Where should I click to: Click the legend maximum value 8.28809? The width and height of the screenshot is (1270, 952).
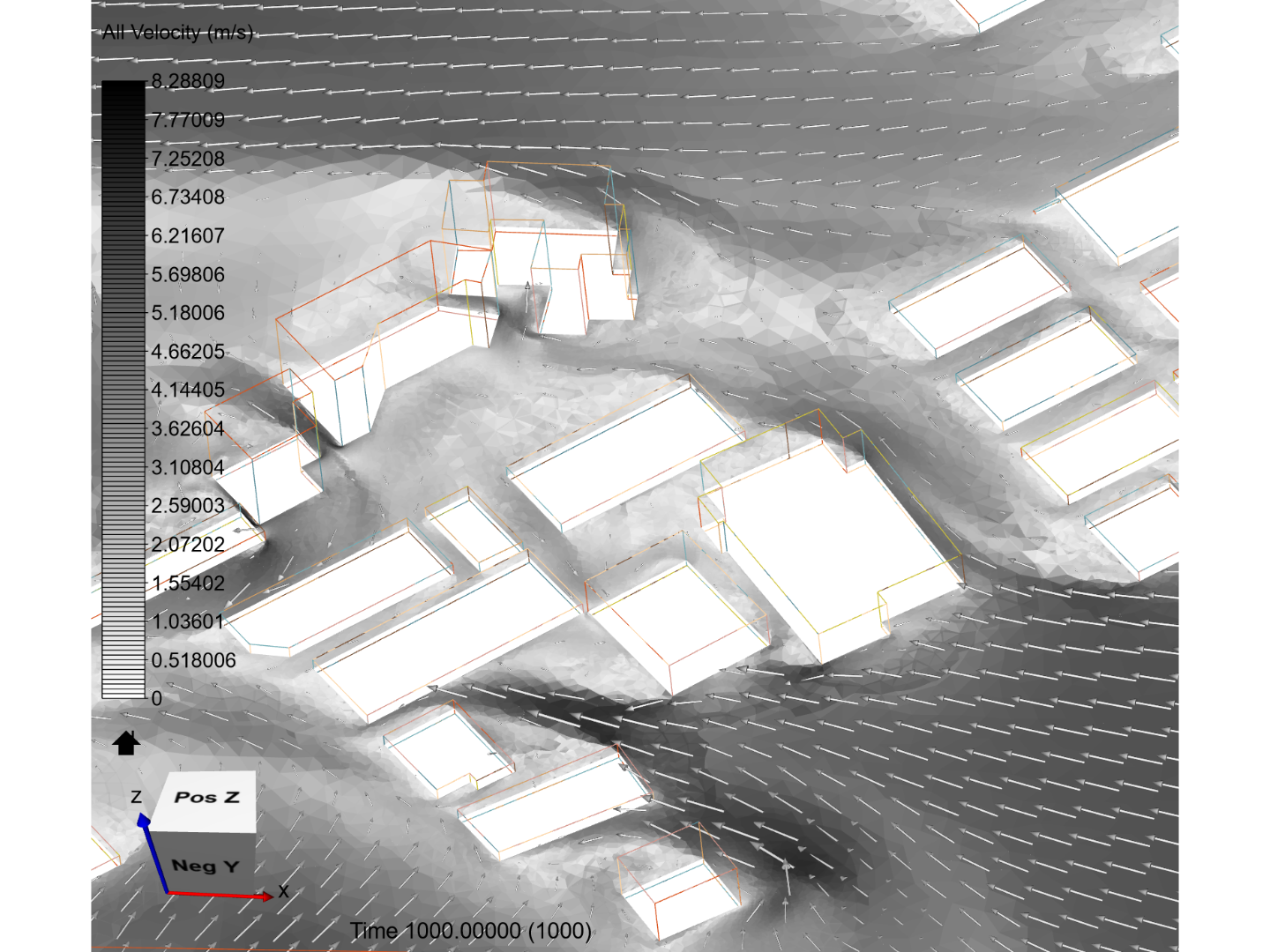[x=188, y=81]
